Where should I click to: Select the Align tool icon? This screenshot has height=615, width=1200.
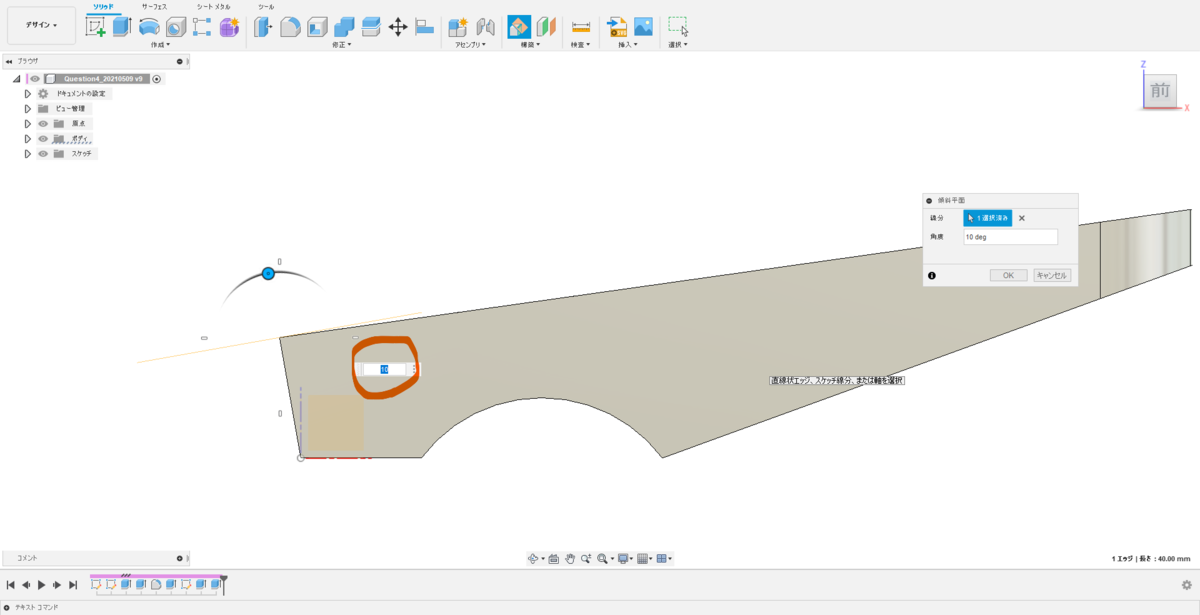pyautogui.click(x=424, y=27)
